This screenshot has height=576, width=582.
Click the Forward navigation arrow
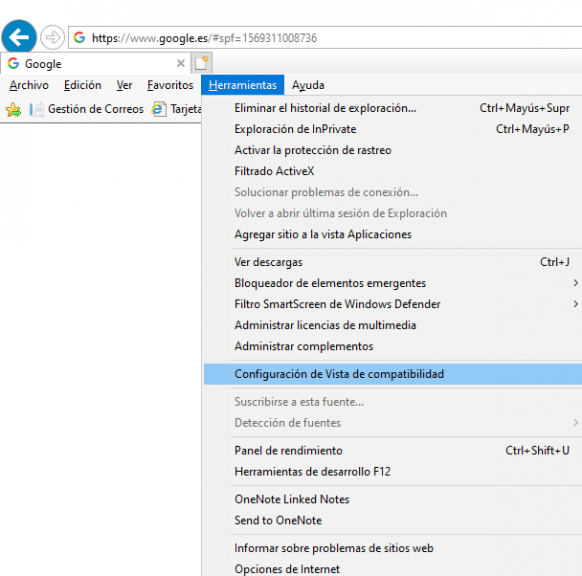coord(52,37)
